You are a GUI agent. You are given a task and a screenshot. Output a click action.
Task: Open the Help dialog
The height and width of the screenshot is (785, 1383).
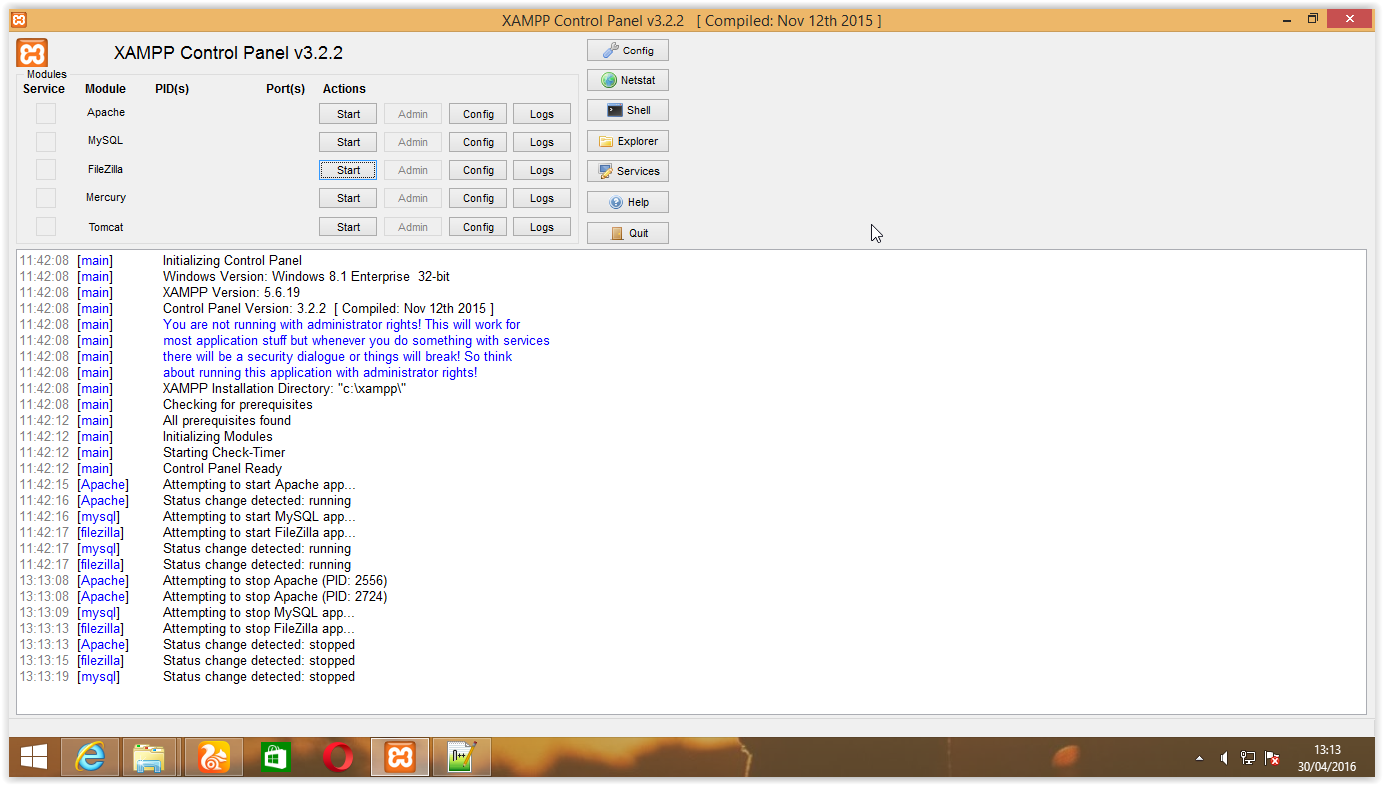coord(628,202)
